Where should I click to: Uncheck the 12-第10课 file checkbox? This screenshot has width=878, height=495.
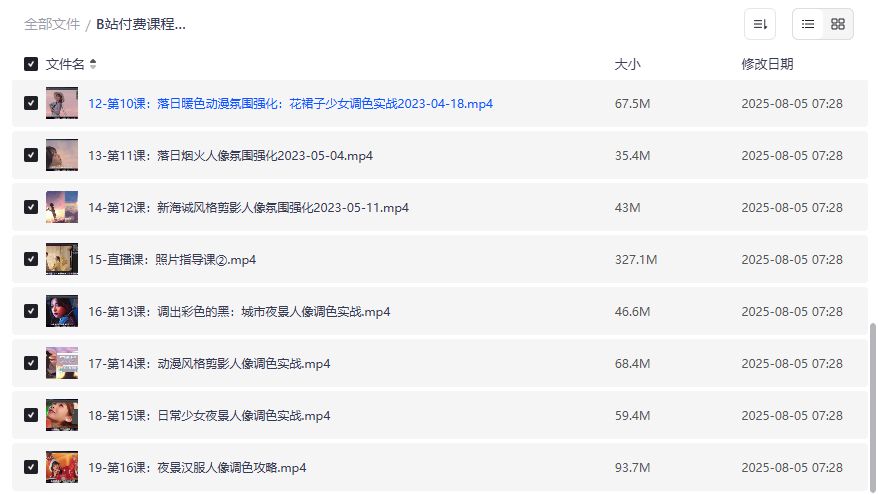tap(31, 103)
